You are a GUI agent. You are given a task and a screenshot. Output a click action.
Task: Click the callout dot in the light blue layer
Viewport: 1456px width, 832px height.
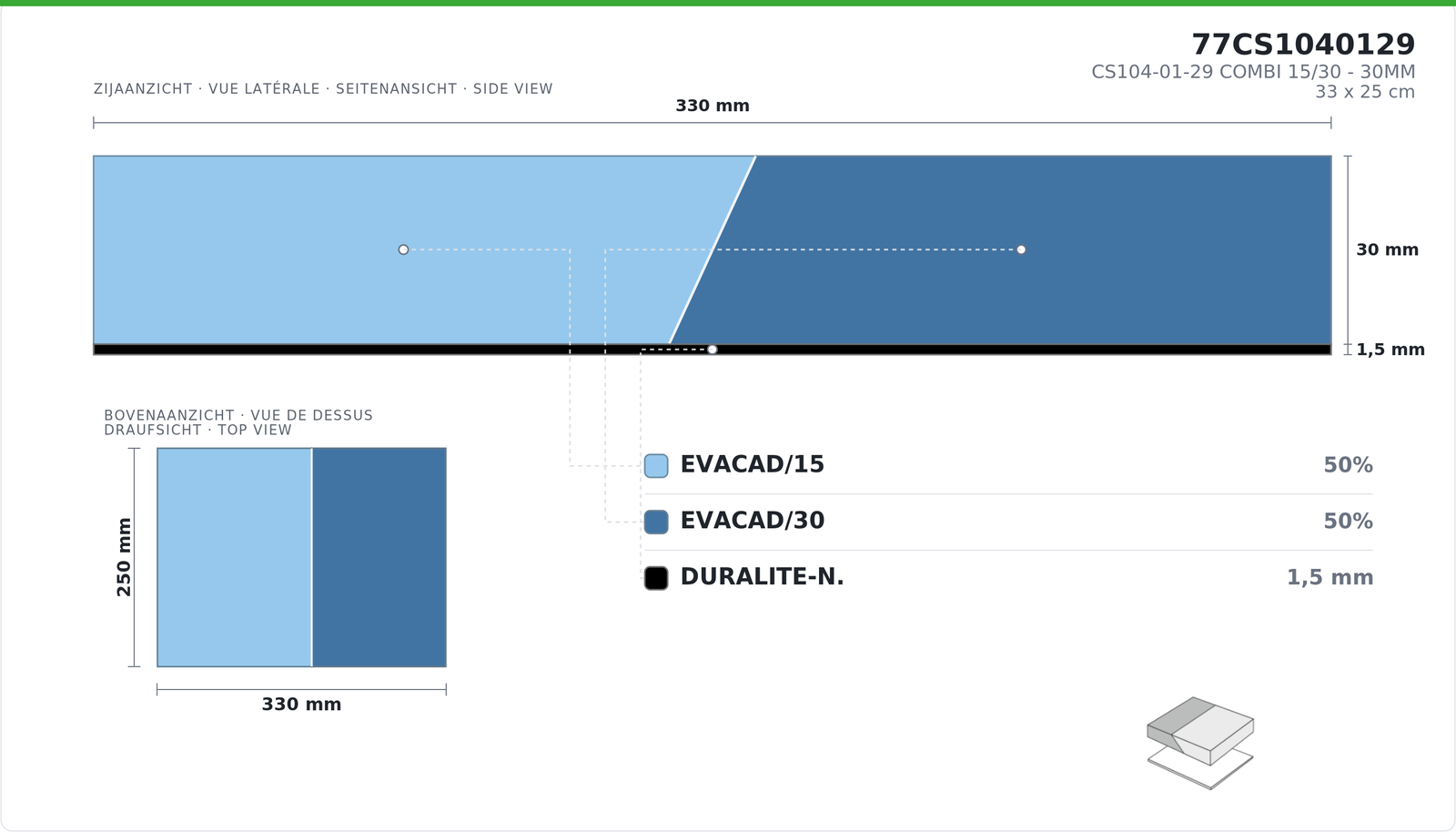[403, 249]
